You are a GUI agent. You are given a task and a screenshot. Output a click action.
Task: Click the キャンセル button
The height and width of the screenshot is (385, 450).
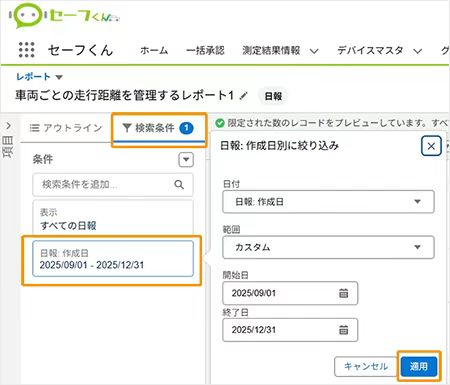(x=366, y=366)
